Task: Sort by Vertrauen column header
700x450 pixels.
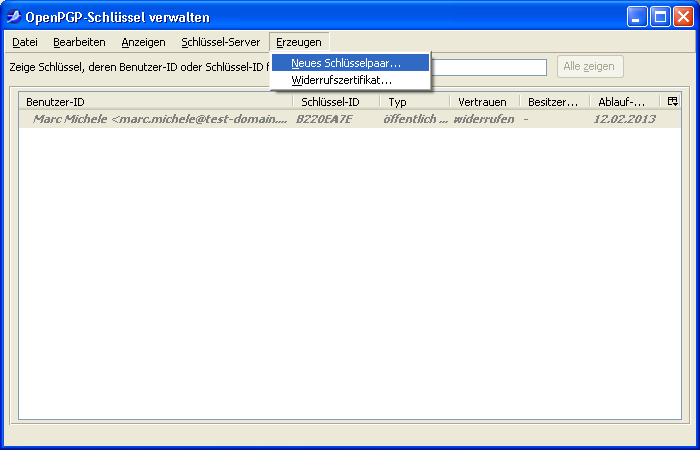Action: point(485,102)
